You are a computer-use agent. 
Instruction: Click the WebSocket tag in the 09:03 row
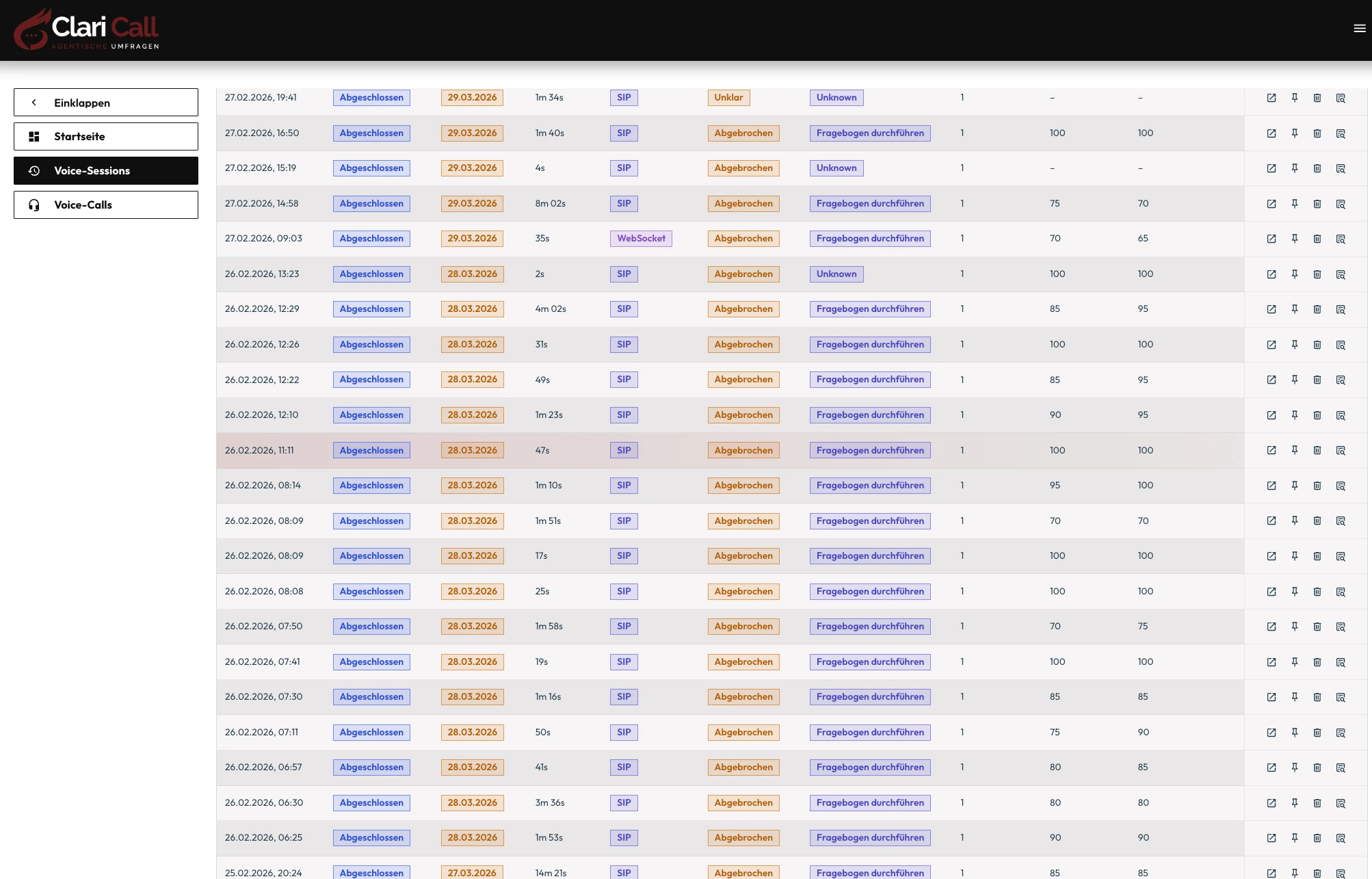[640, 239]
